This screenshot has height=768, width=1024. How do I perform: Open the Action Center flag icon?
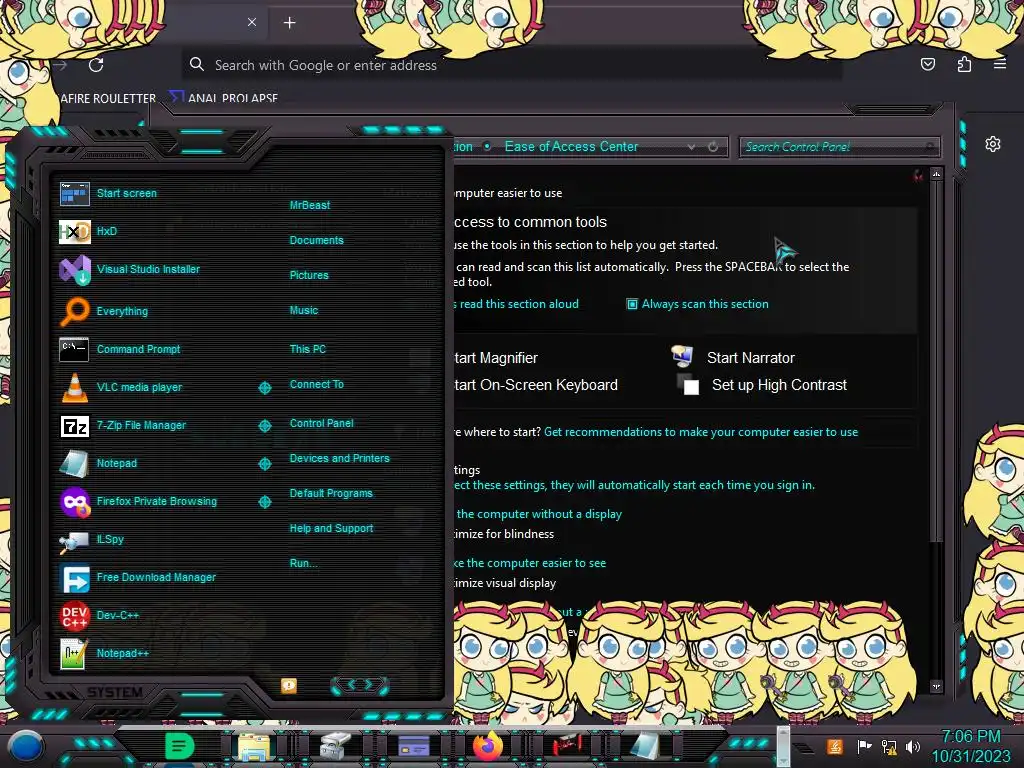coord(863,746)
